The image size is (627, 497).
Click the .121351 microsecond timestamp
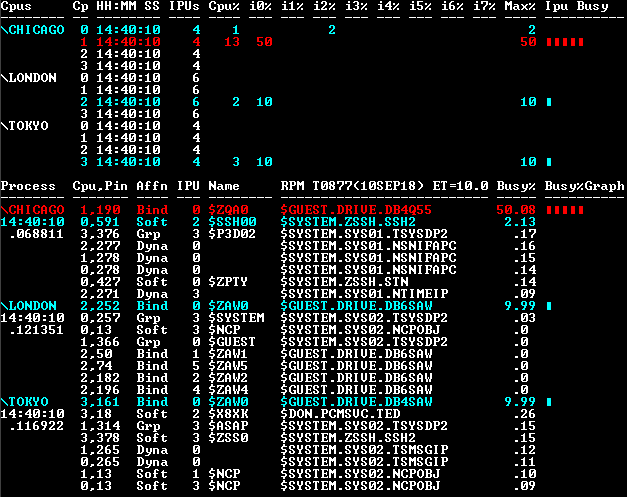tap(36, 330)
